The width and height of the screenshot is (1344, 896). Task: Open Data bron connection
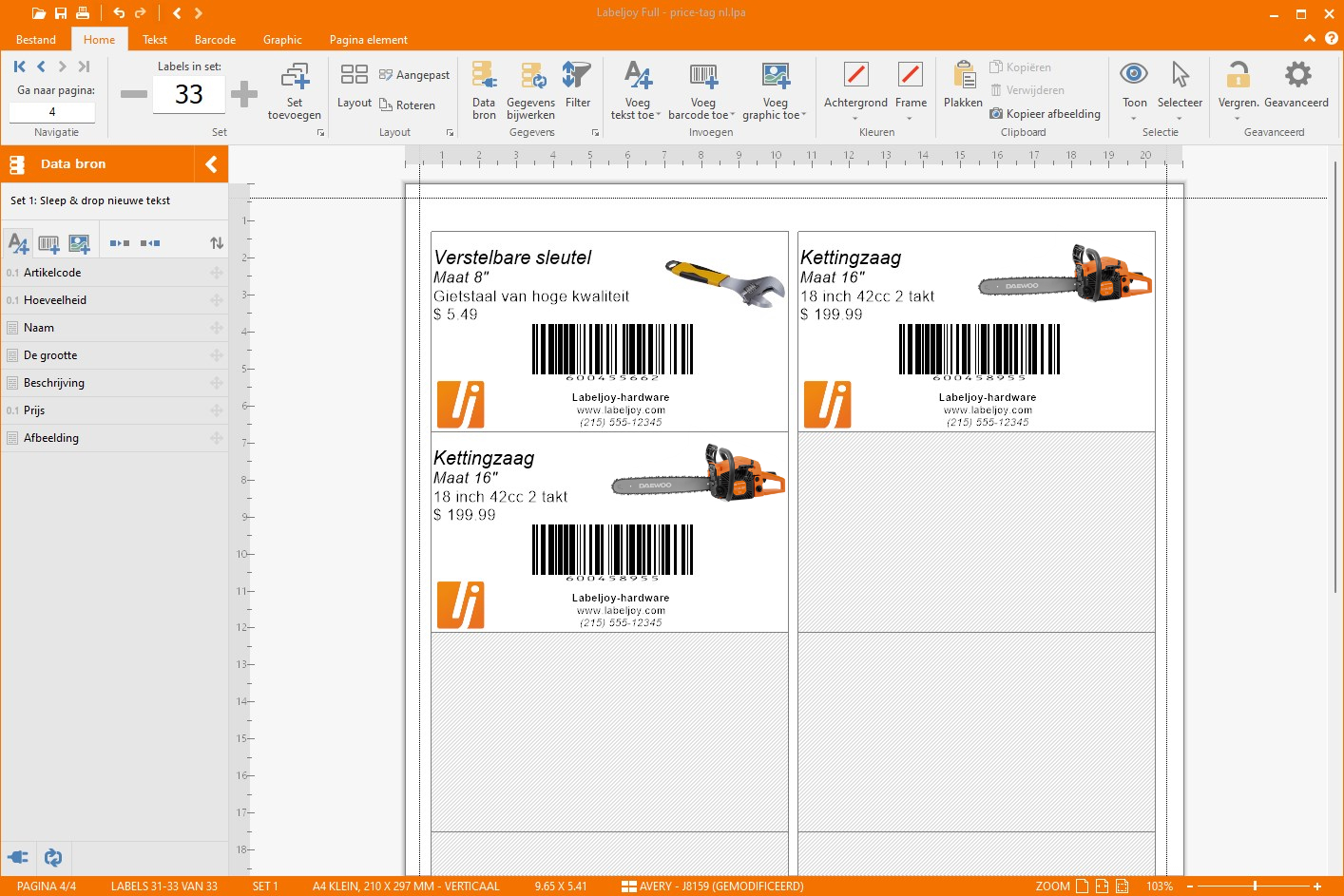484,91
